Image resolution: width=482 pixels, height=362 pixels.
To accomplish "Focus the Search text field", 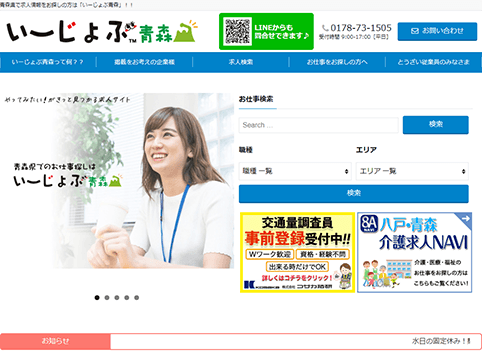I will point(319,125).
